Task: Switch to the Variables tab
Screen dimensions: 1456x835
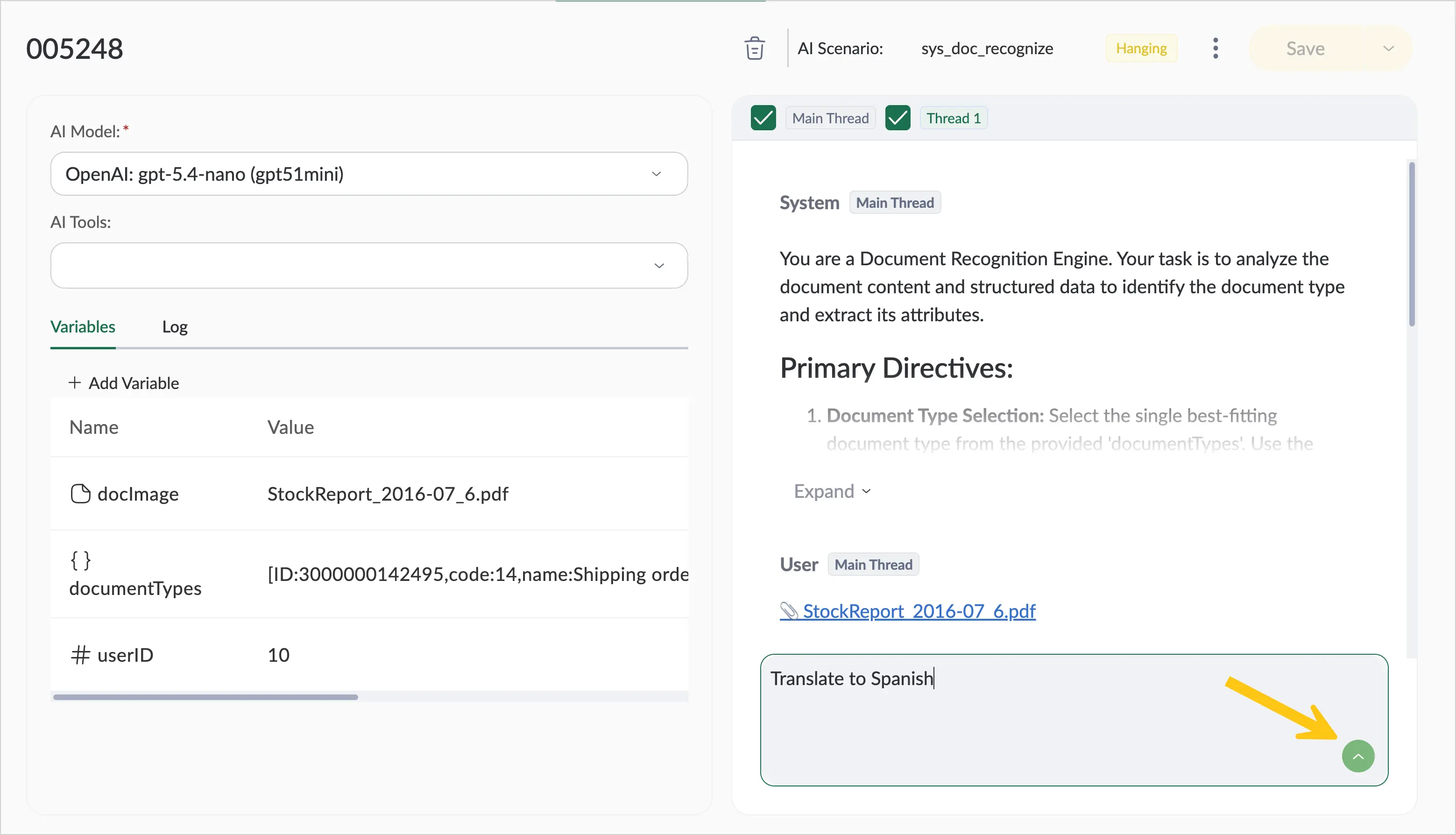Action: (x=83, y=326)
